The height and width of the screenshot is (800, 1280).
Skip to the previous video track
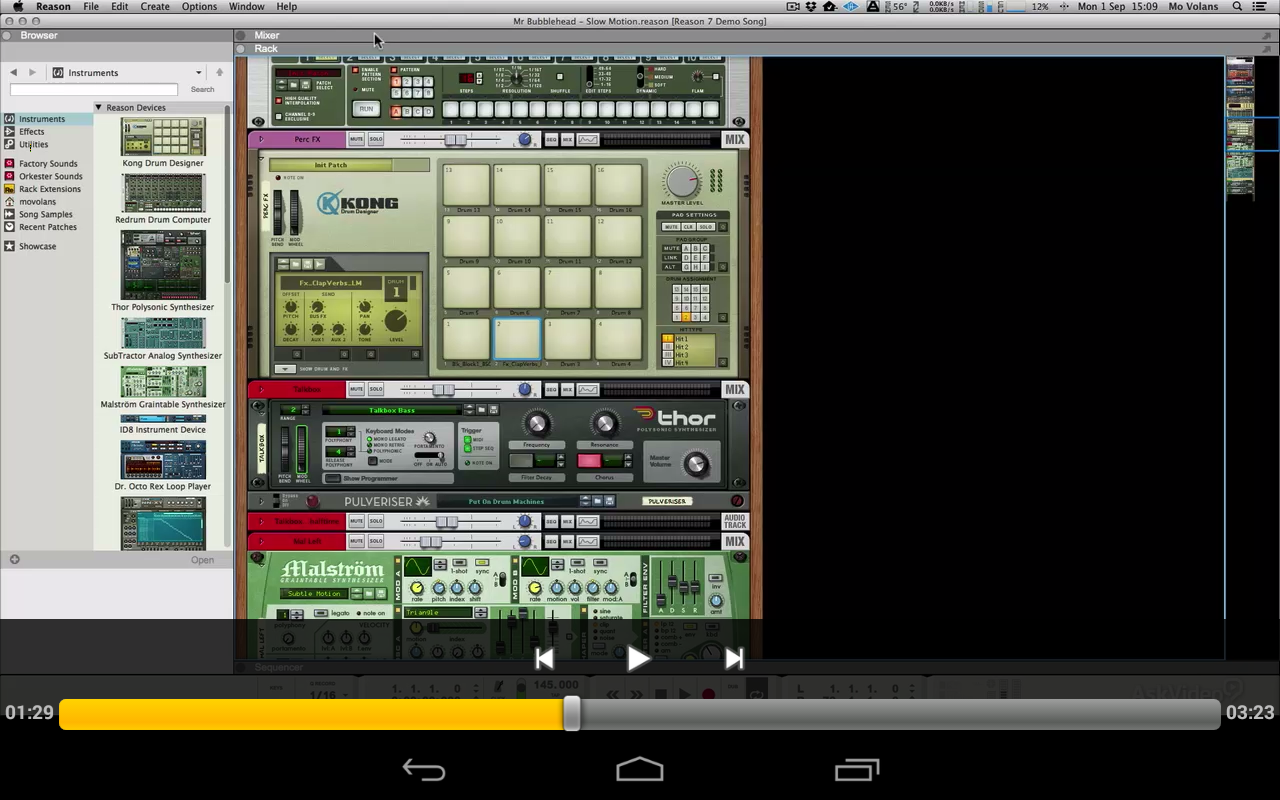click(x=544, y=658)
